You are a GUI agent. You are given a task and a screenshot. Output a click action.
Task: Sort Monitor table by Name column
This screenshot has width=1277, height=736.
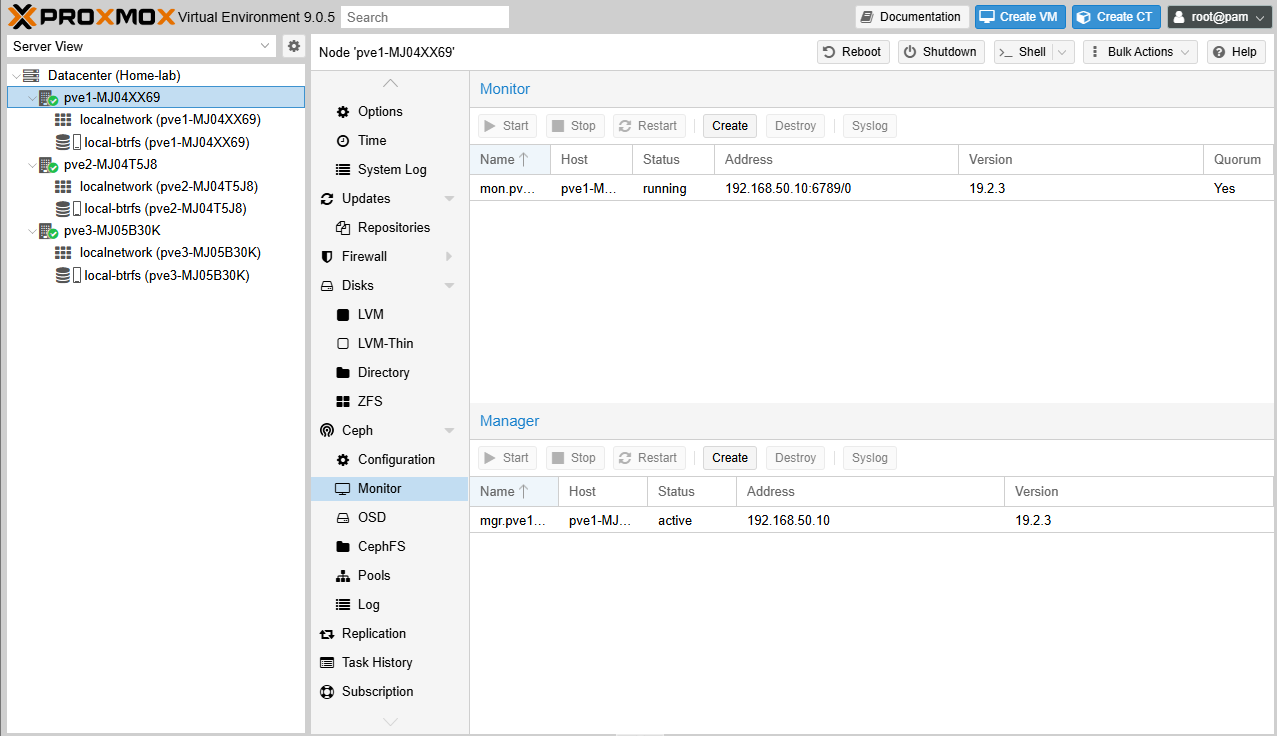coord(510,160)
